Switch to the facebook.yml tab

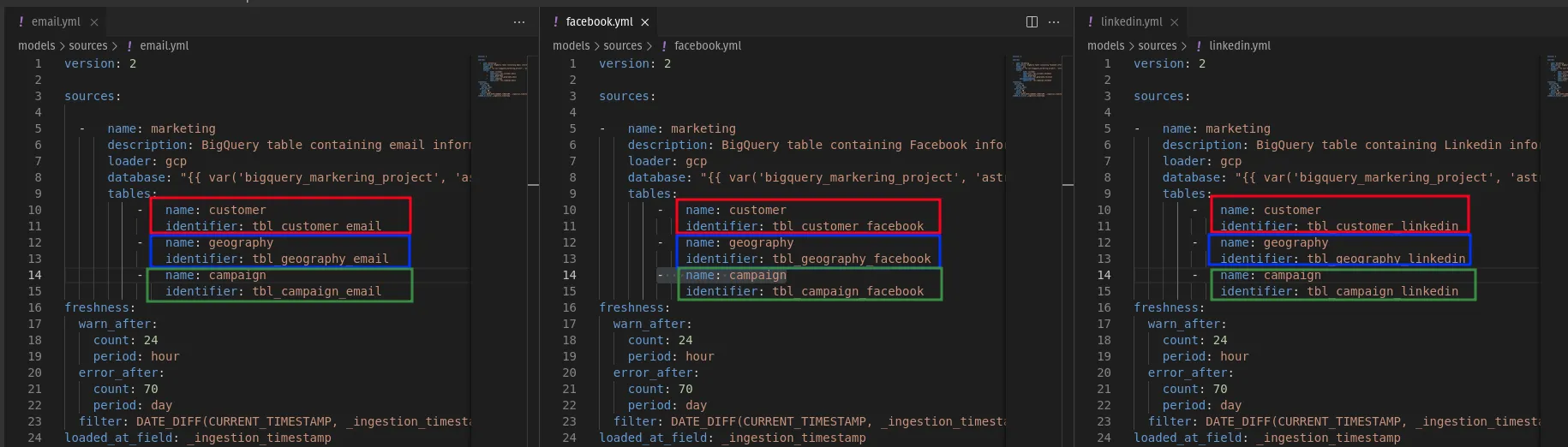click(599, 21)
